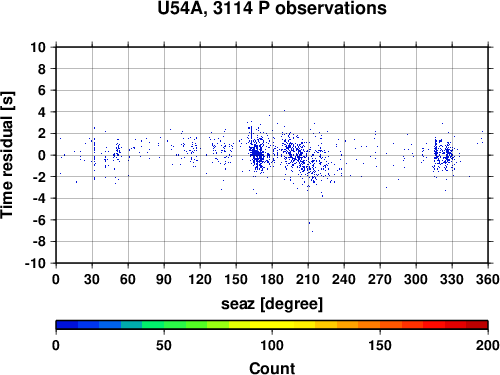Click the x-axis tick label 330
The height and width of the screenshot is (375, 500).
pyautogui.click(x=452, y=279)
